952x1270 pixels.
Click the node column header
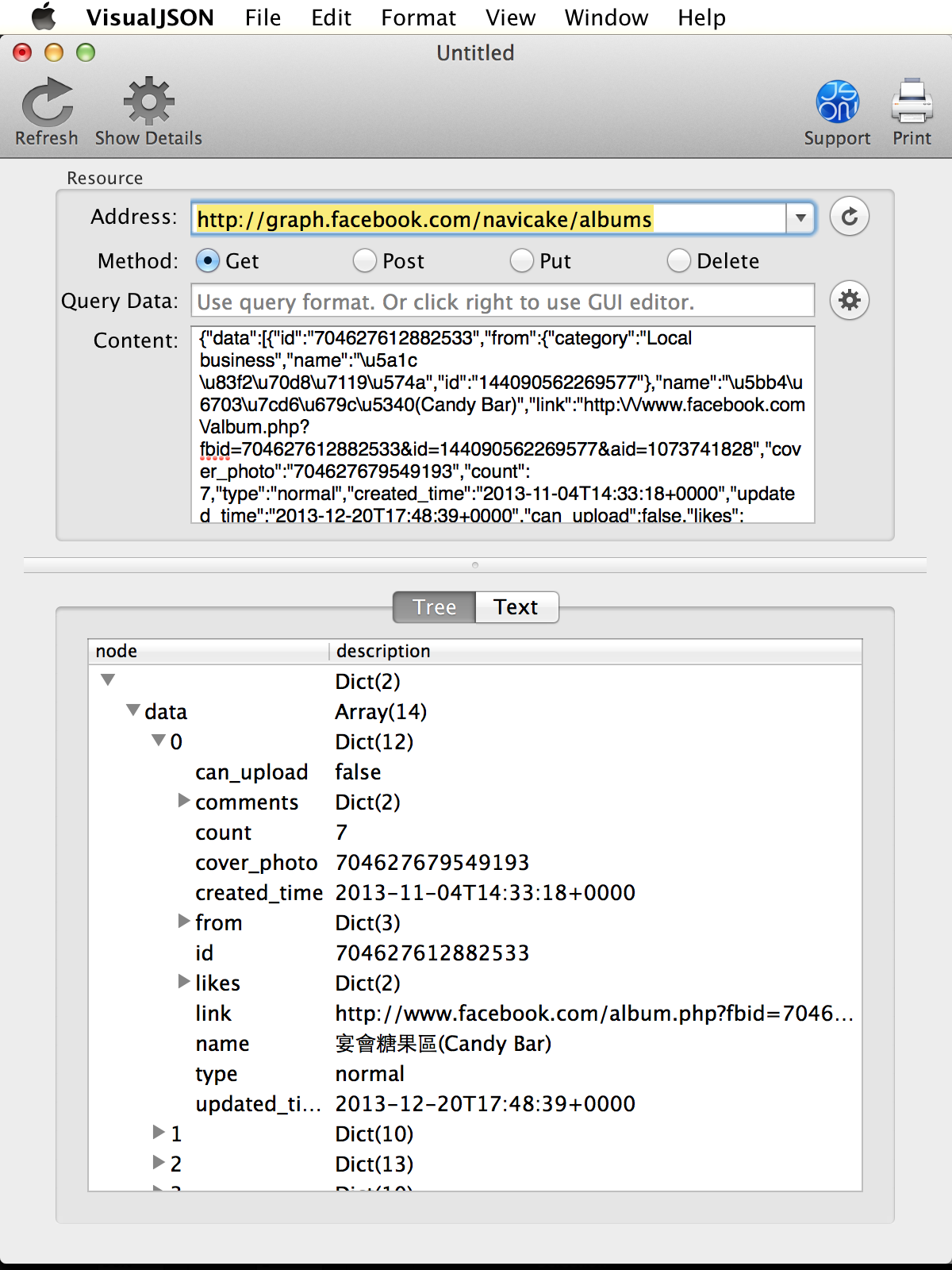(x=209, y=651)
